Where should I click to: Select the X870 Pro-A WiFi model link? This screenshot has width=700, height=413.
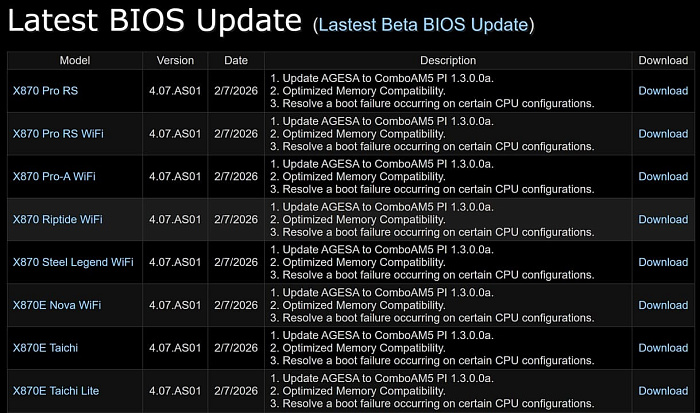click(x=54, y=177)
